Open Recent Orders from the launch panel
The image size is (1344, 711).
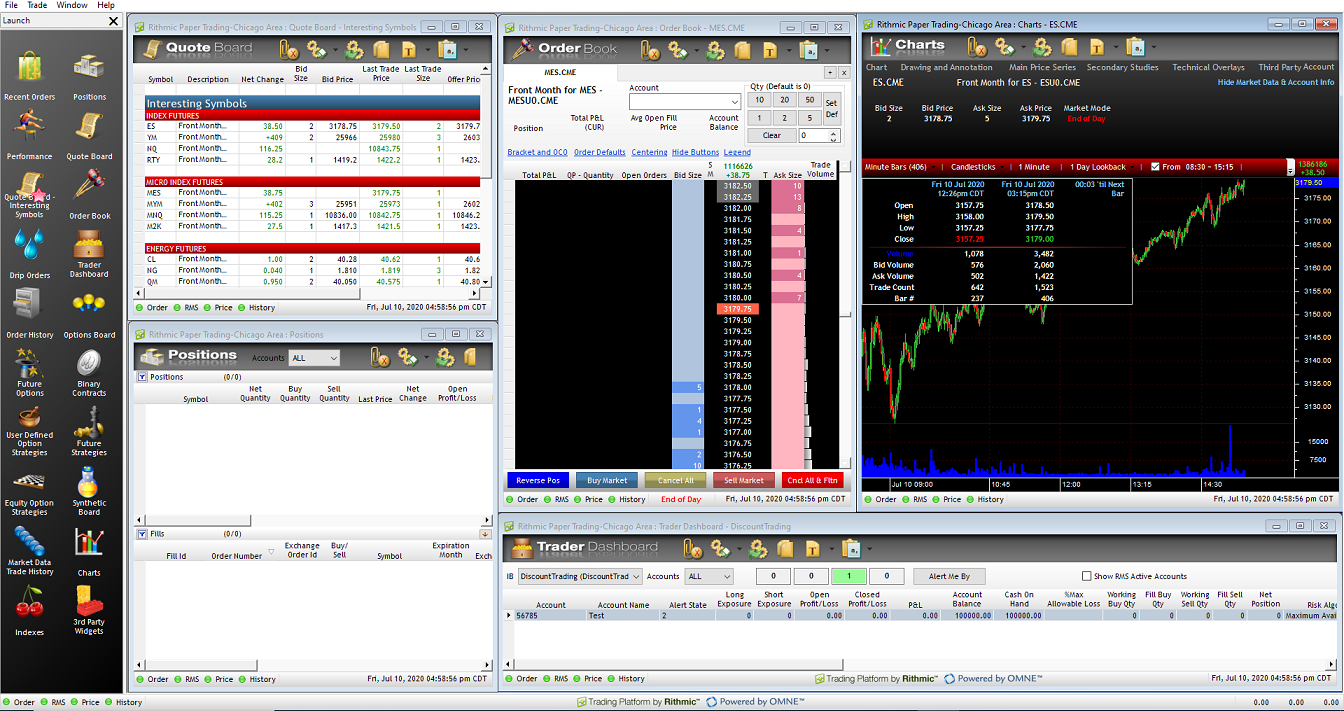(x=29, y=69)
